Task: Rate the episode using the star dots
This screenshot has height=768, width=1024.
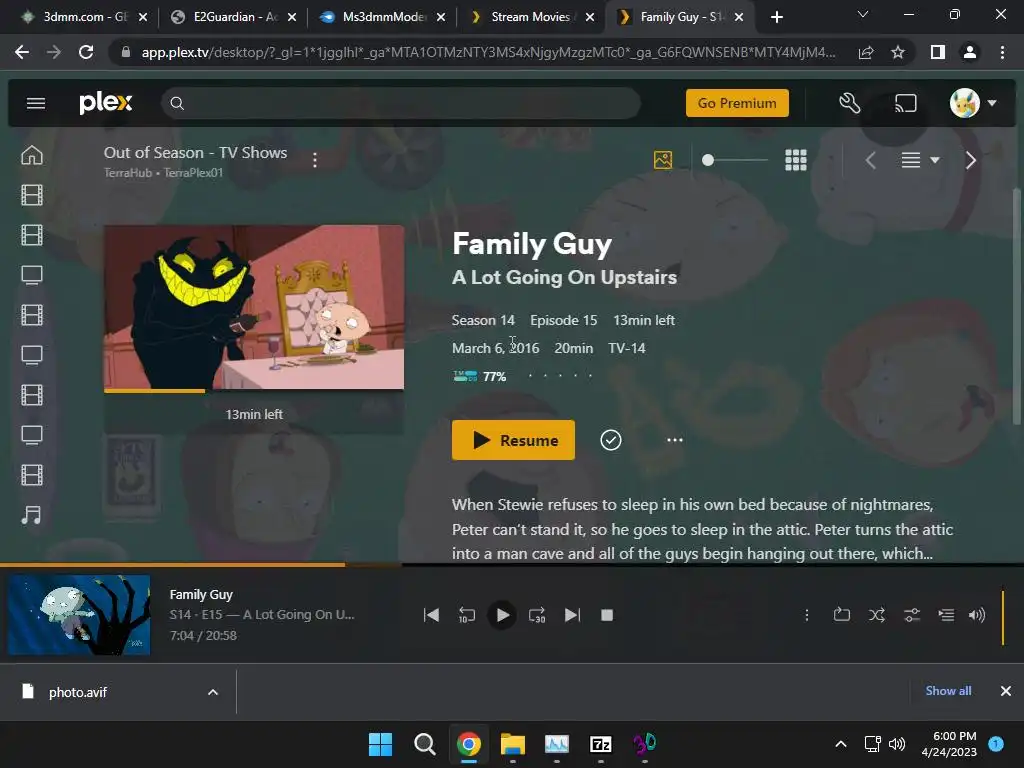Action: click(560, 376)
